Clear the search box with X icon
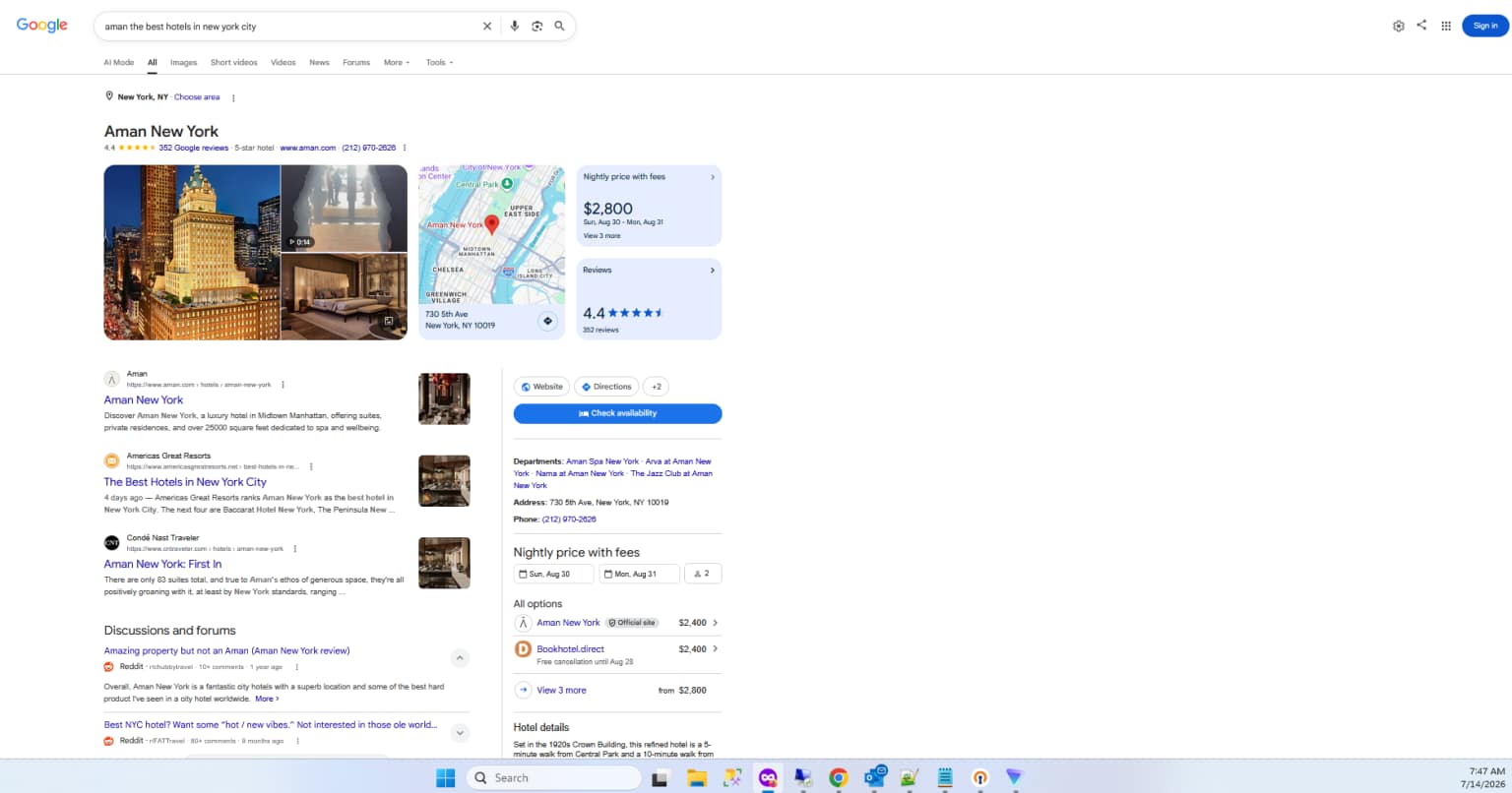Viewport: 1512px width, 793px height. pyautogui.click(x=486, y=27)
